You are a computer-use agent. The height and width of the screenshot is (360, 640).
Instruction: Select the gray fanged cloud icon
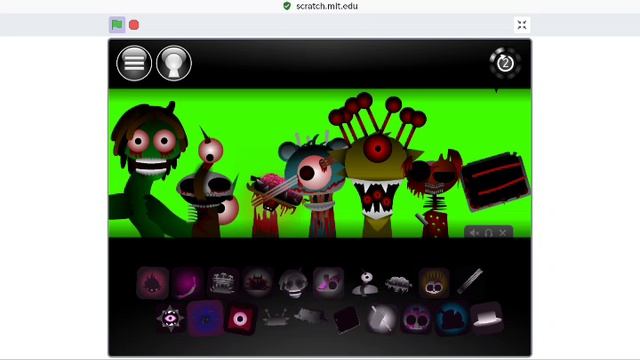tap(398, 284)
